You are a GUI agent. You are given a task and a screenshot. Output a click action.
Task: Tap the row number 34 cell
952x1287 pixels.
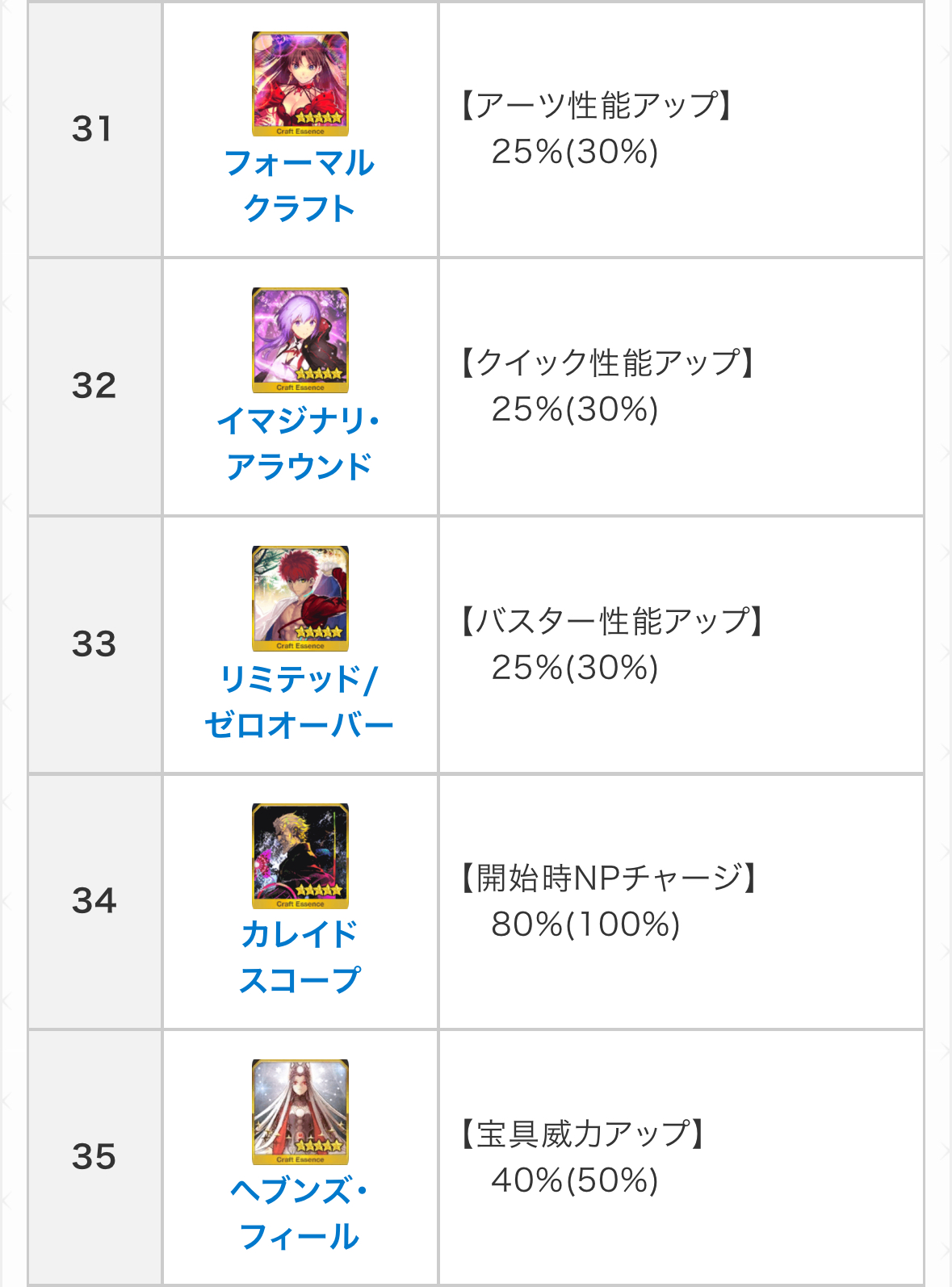94,901
